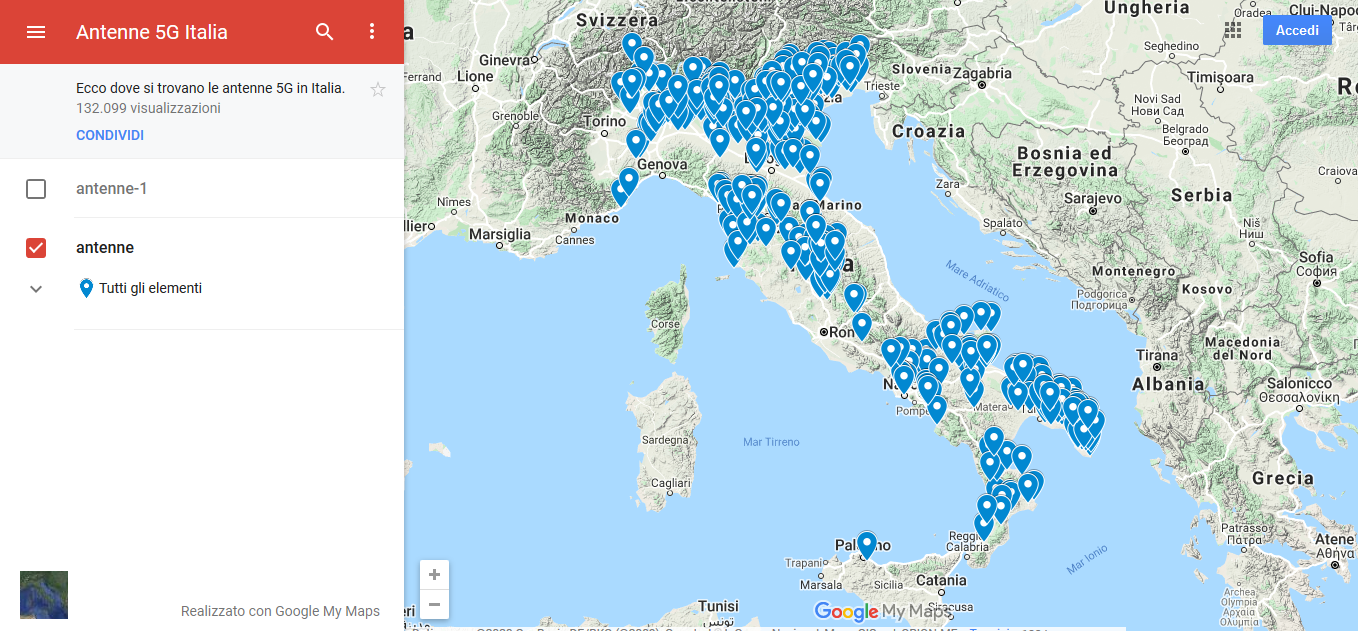
Task: Click the map description about antenne 5G
Action: coord(210,88)
